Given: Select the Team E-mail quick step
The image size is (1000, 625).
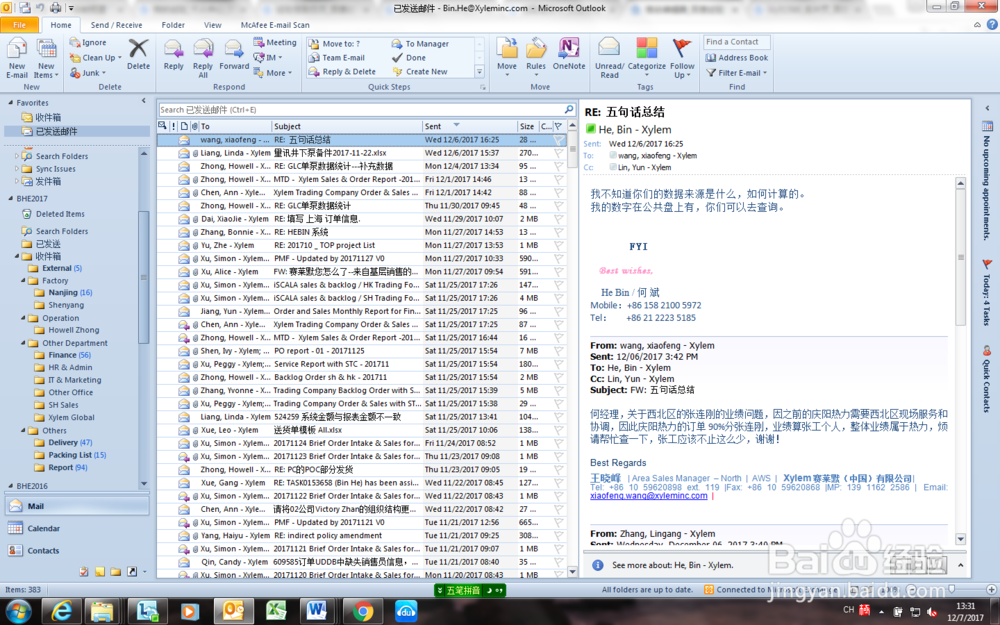Looking at the screenshot, I should [337, 57].
